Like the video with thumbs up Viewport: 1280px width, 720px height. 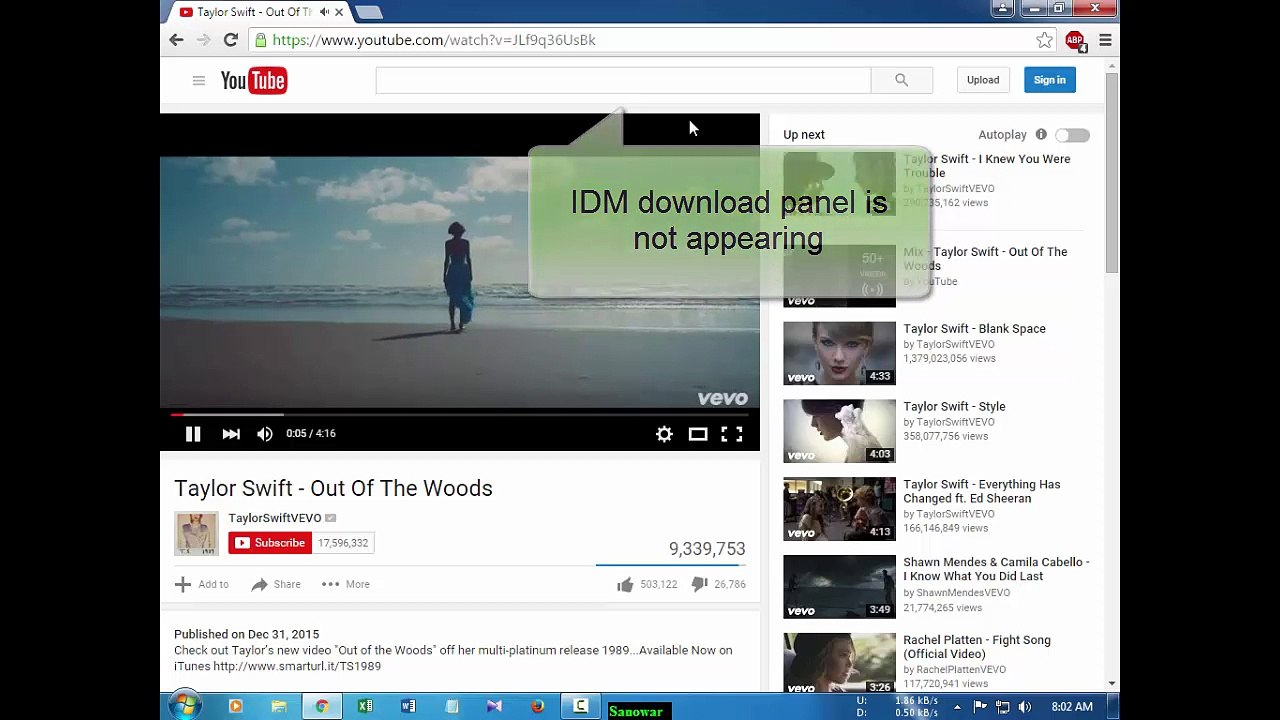point(625,584)
